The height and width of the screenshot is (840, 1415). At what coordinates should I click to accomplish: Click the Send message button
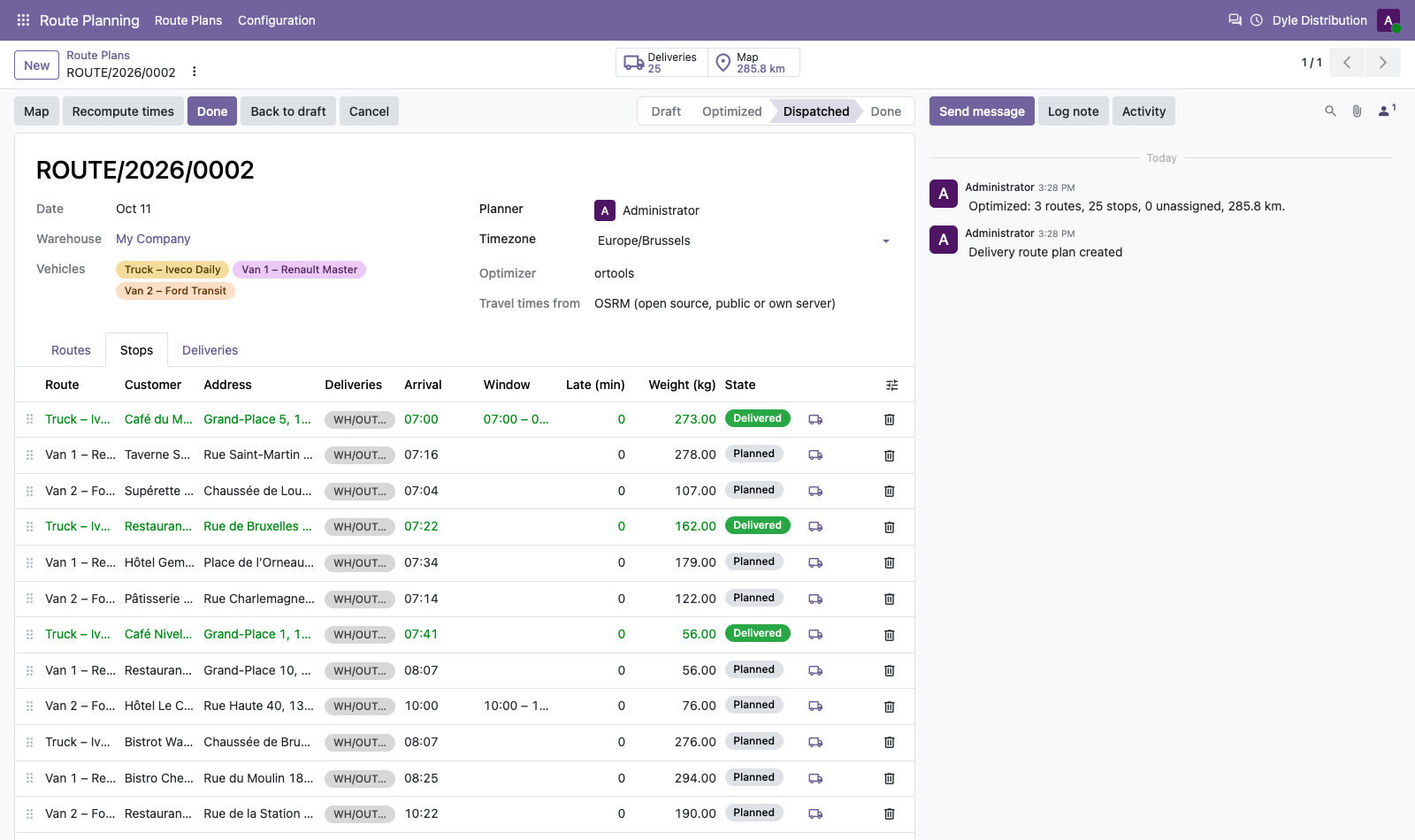tap(982, 111)
